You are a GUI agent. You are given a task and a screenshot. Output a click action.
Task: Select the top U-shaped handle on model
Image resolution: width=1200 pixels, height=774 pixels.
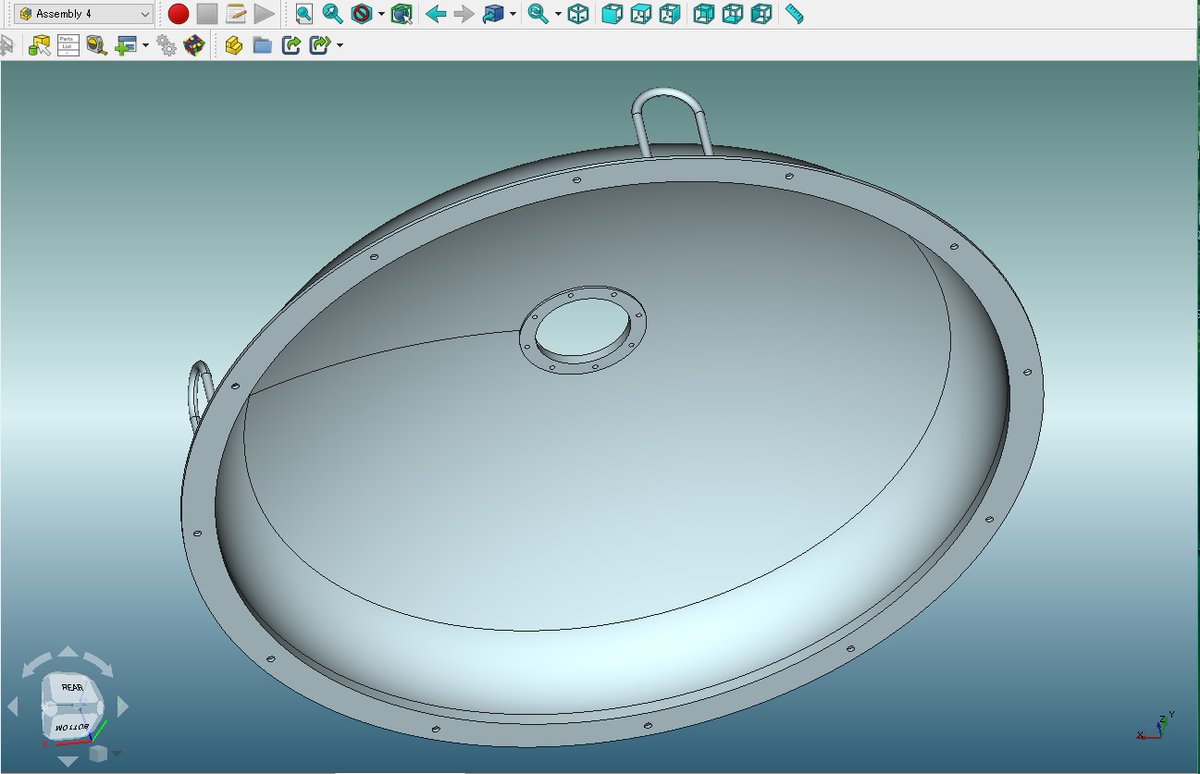tap(671, 122)
